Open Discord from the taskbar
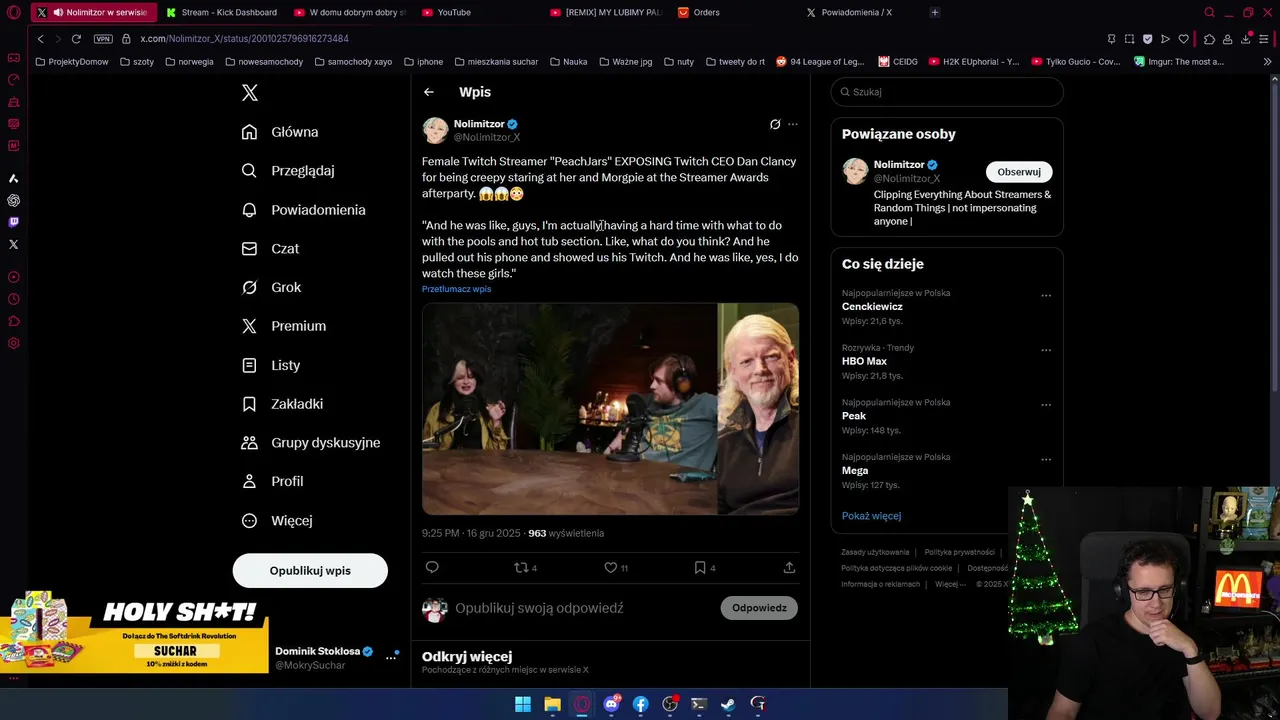1280x720 pixels. pyautogui.click(x=611, y=704)
